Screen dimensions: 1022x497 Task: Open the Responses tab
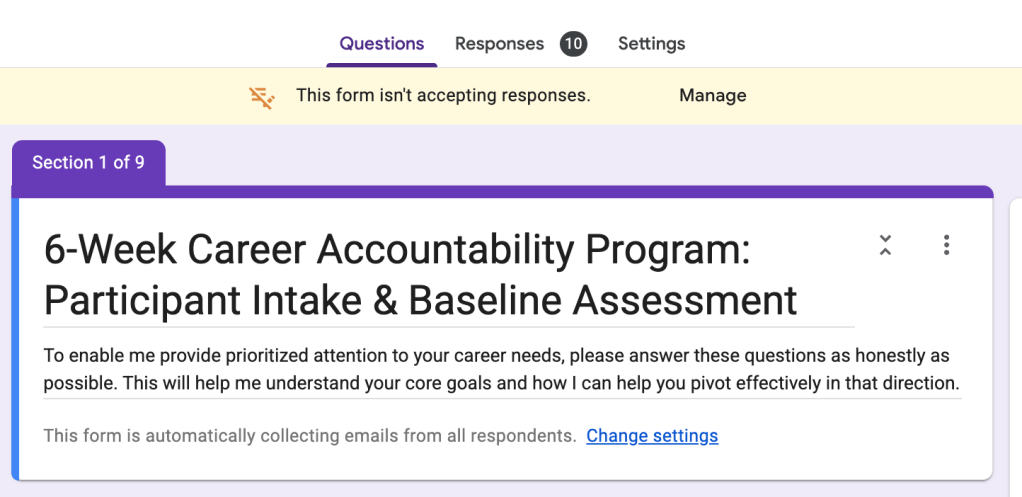coord(499,44)
